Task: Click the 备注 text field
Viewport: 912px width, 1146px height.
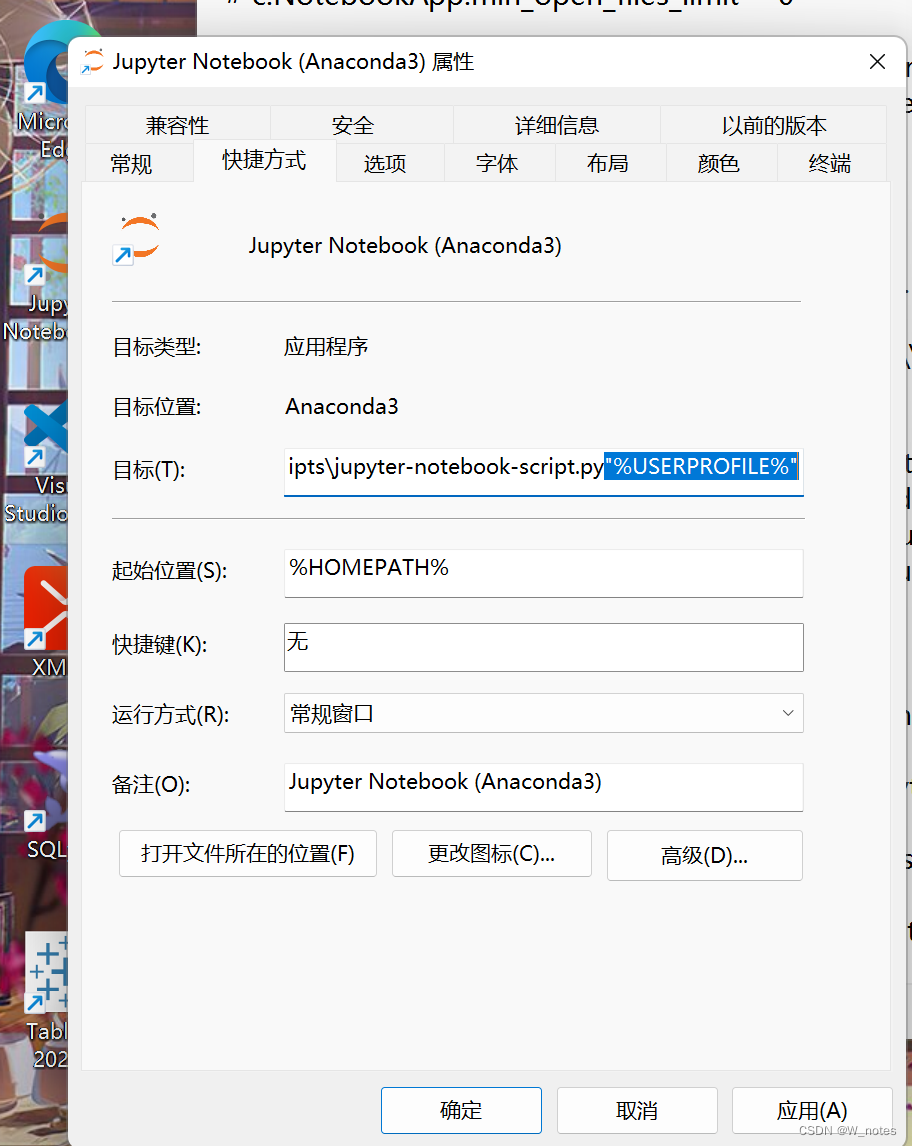Action: coord(543,787)
